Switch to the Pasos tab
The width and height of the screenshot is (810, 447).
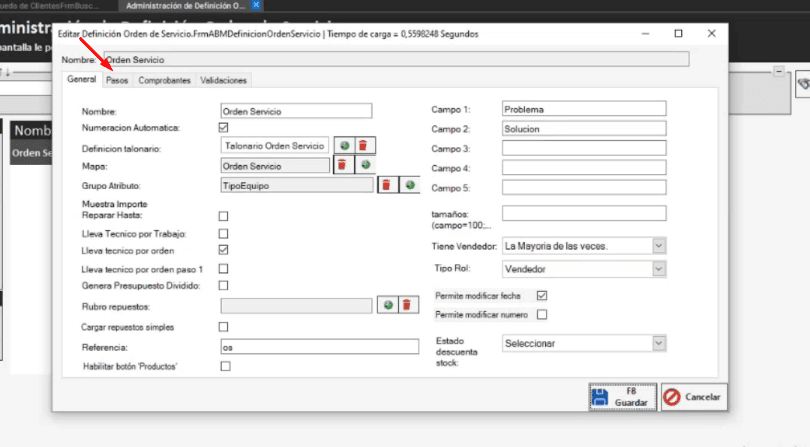click(x=117, y=80)
